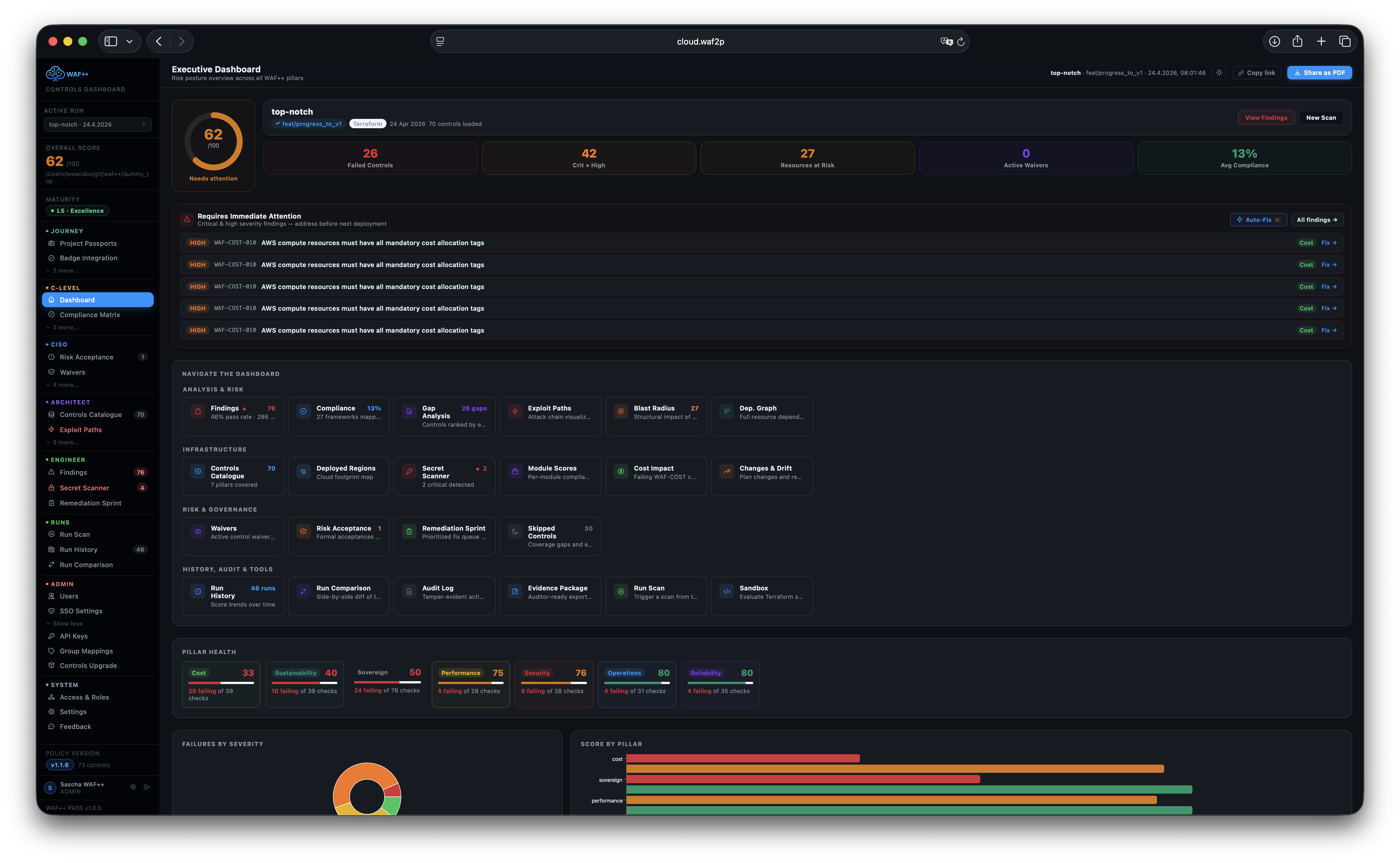Image resolution: width=1400 pixels, height=863 pixels.
Task: Go back with Safari back arrow
Action: tap(159, 41)
